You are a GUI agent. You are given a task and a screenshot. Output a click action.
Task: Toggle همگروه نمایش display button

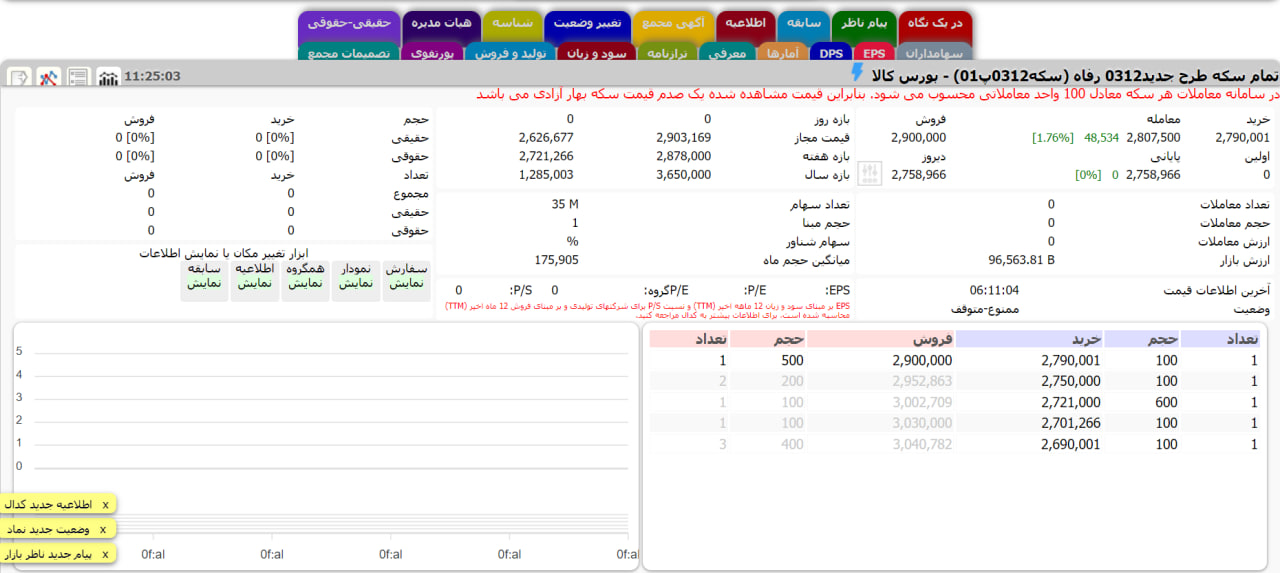tap(305, 281)
